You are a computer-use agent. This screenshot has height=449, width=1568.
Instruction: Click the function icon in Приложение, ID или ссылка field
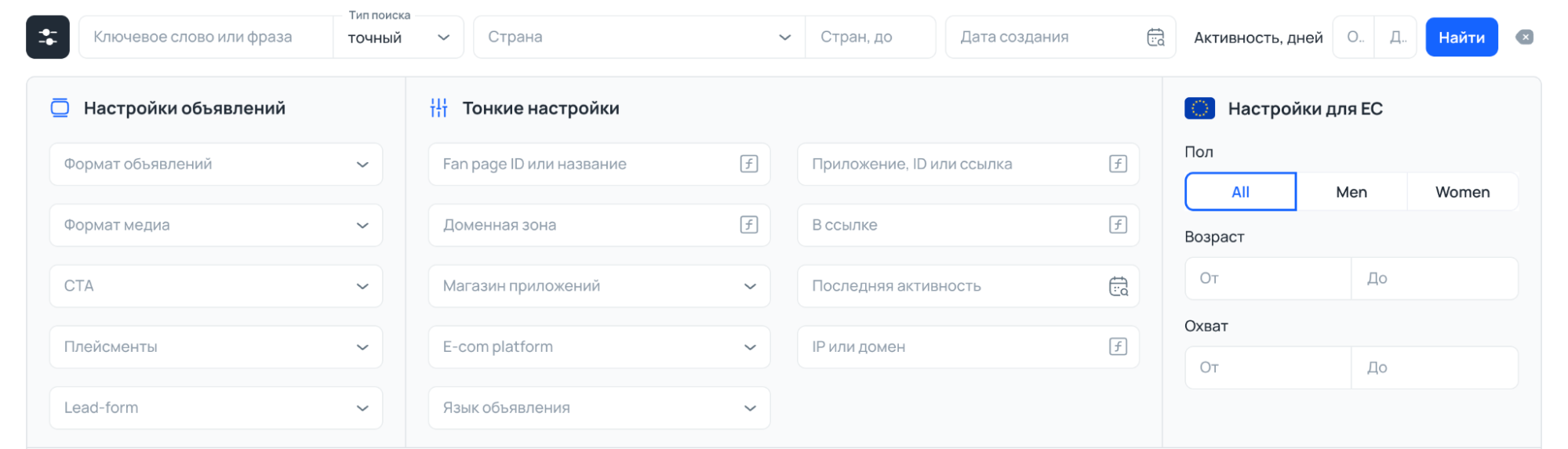click(1118, 164)
